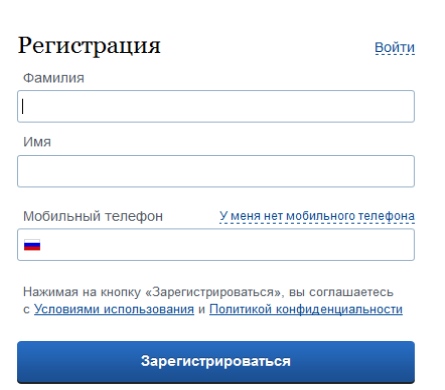This screenshot has height=390, width=445.
Task: Choose У меня нет мобильного телефона link
Action: 317,216
